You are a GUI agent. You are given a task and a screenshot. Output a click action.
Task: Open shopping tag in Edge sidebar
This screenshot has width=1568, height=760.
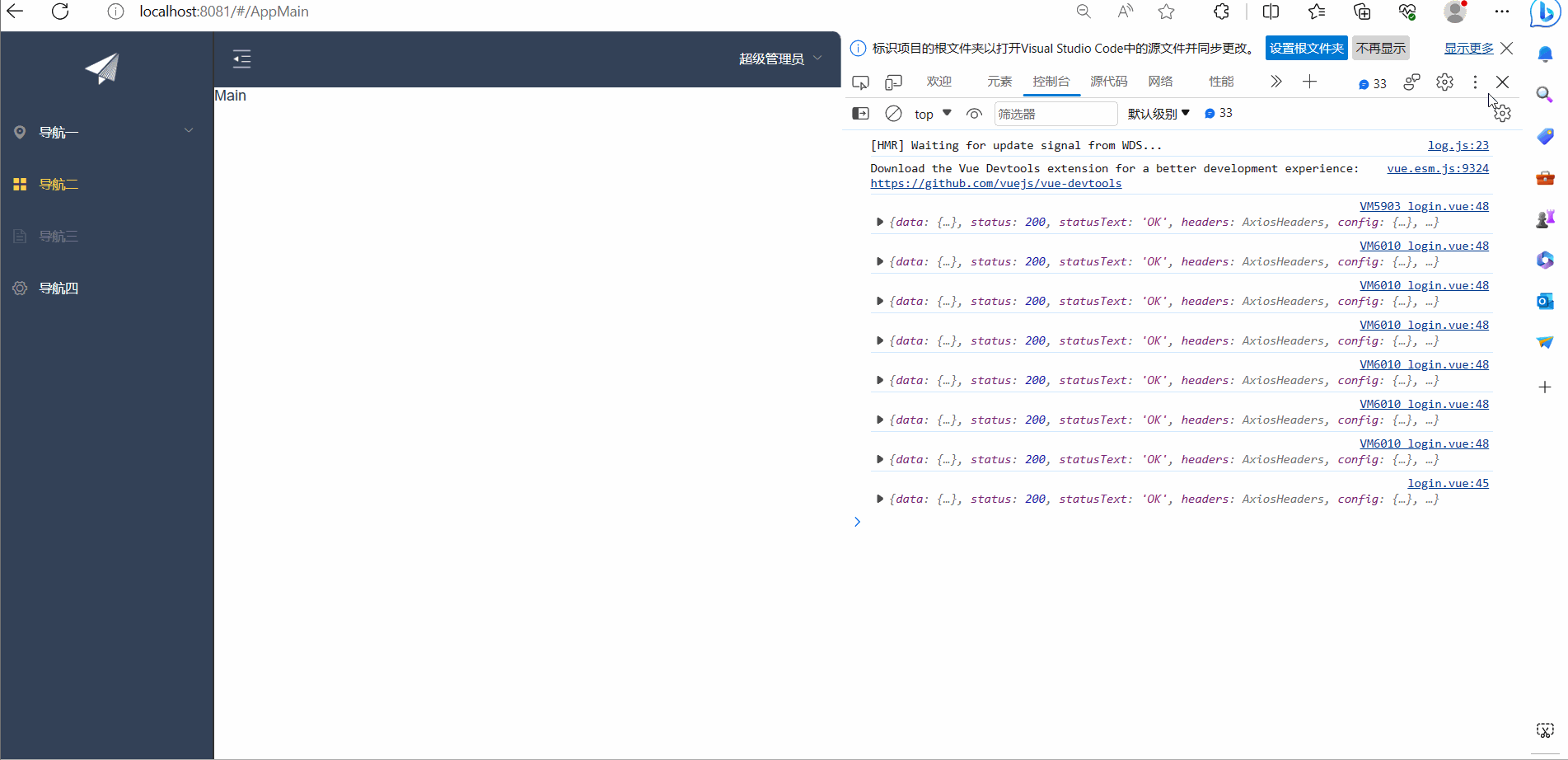(x=1545, y=136)
